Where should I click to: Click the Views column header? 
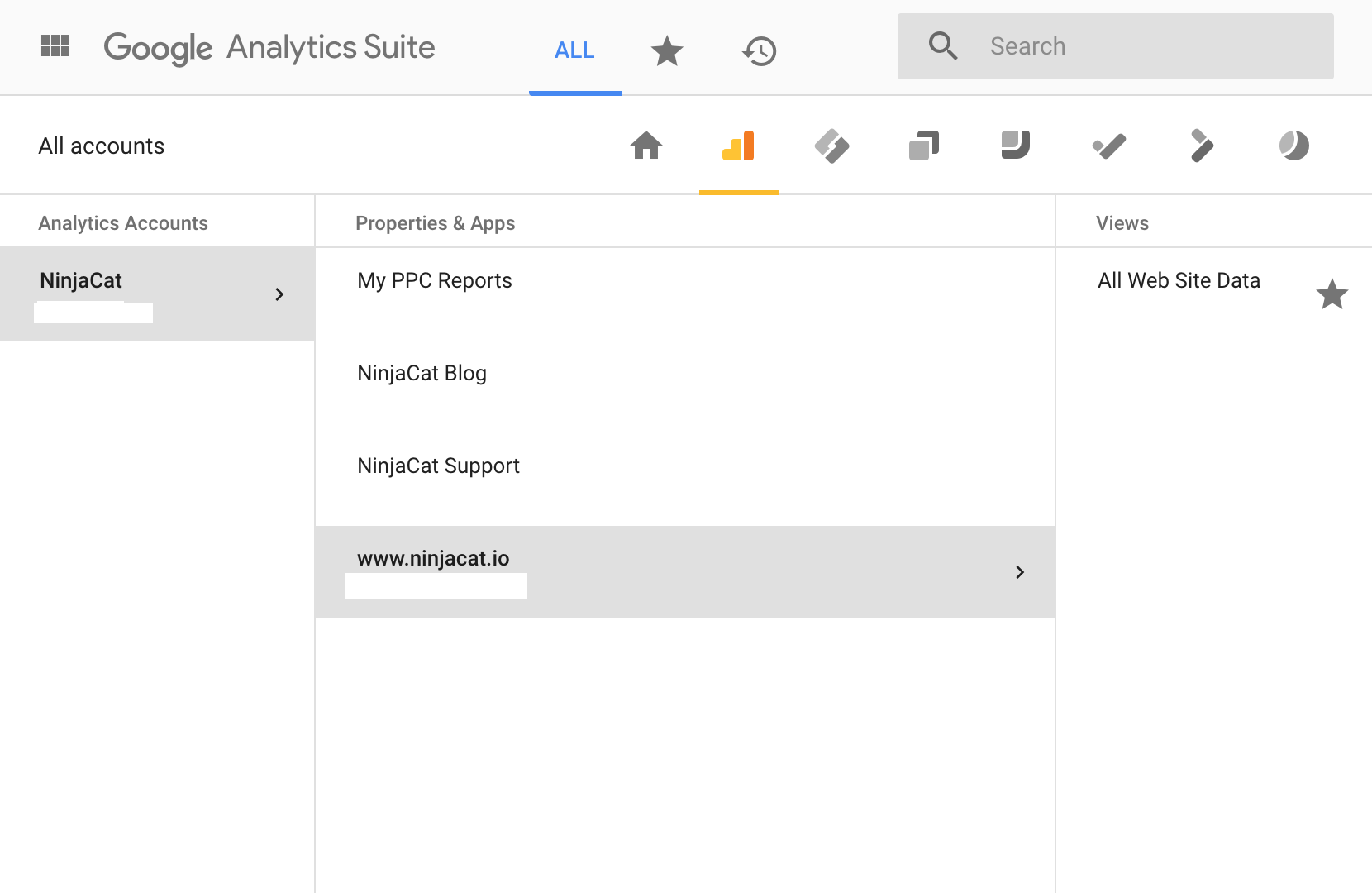click(x=1122, y=223)
